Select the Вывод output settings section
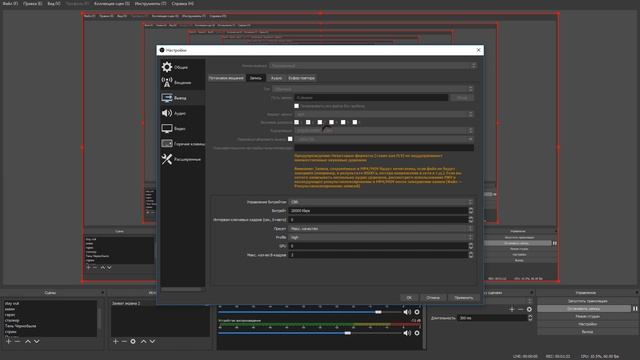 (182, 98)
